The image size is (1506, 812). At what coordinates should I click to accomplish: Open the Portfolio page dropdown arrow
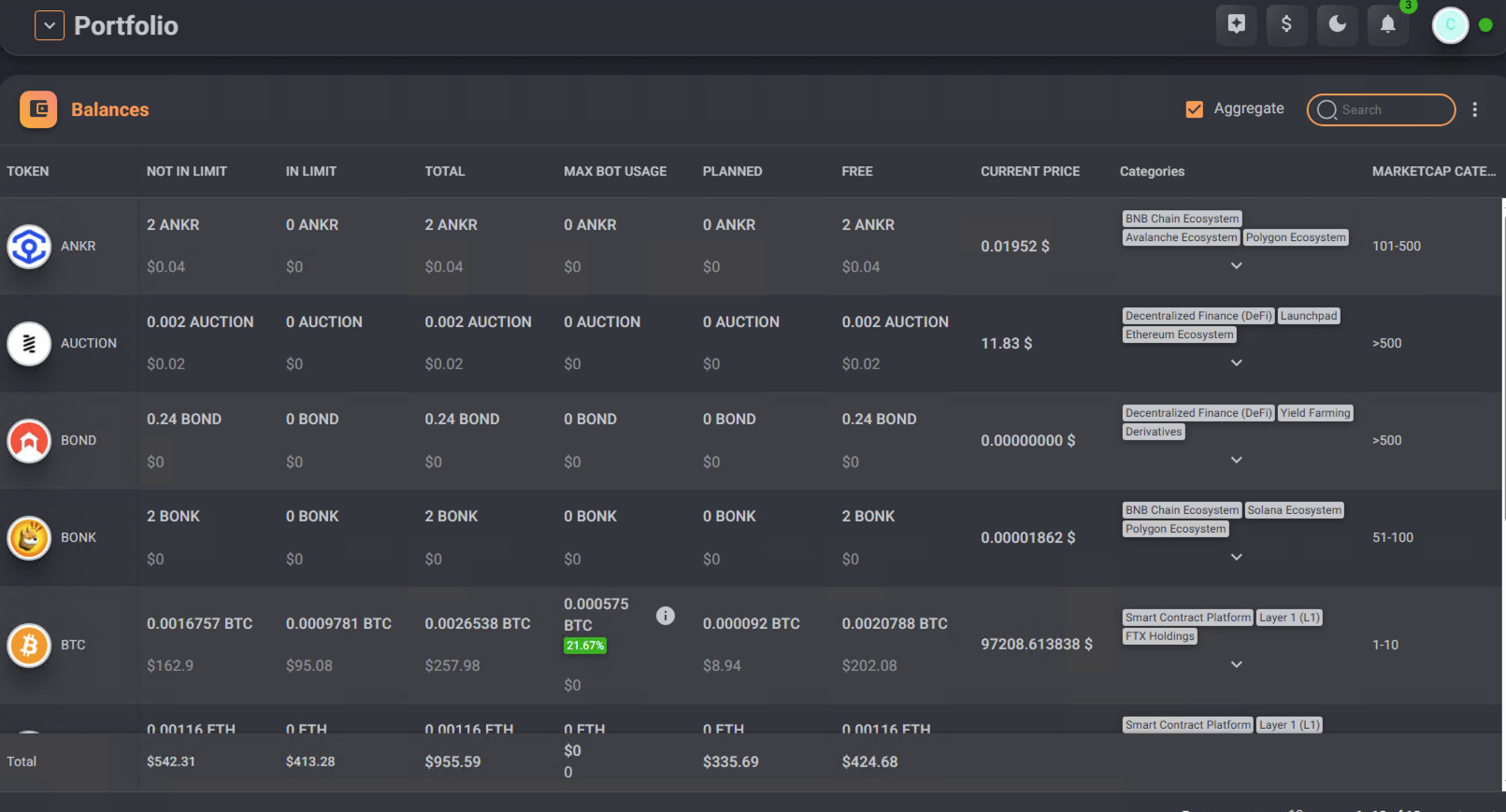50,25
